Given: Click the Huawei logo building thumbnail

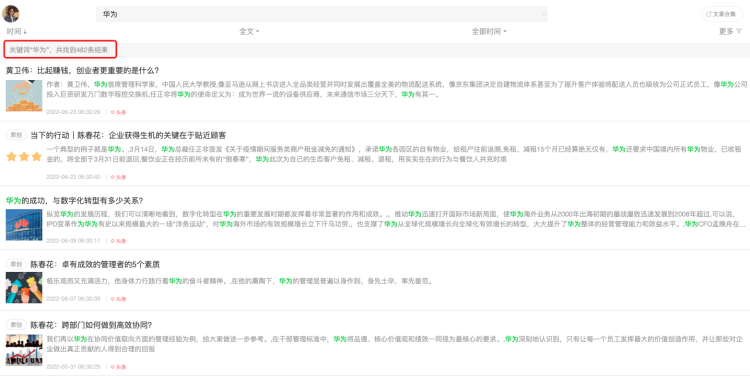Looking at the screenshot, I should [24, 225].
